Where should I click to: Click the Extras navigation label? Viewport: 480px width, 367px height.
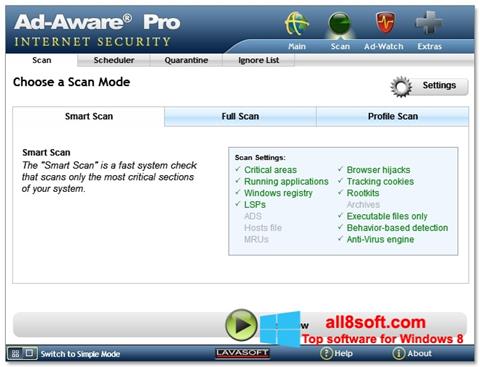[x=429, y=46]
